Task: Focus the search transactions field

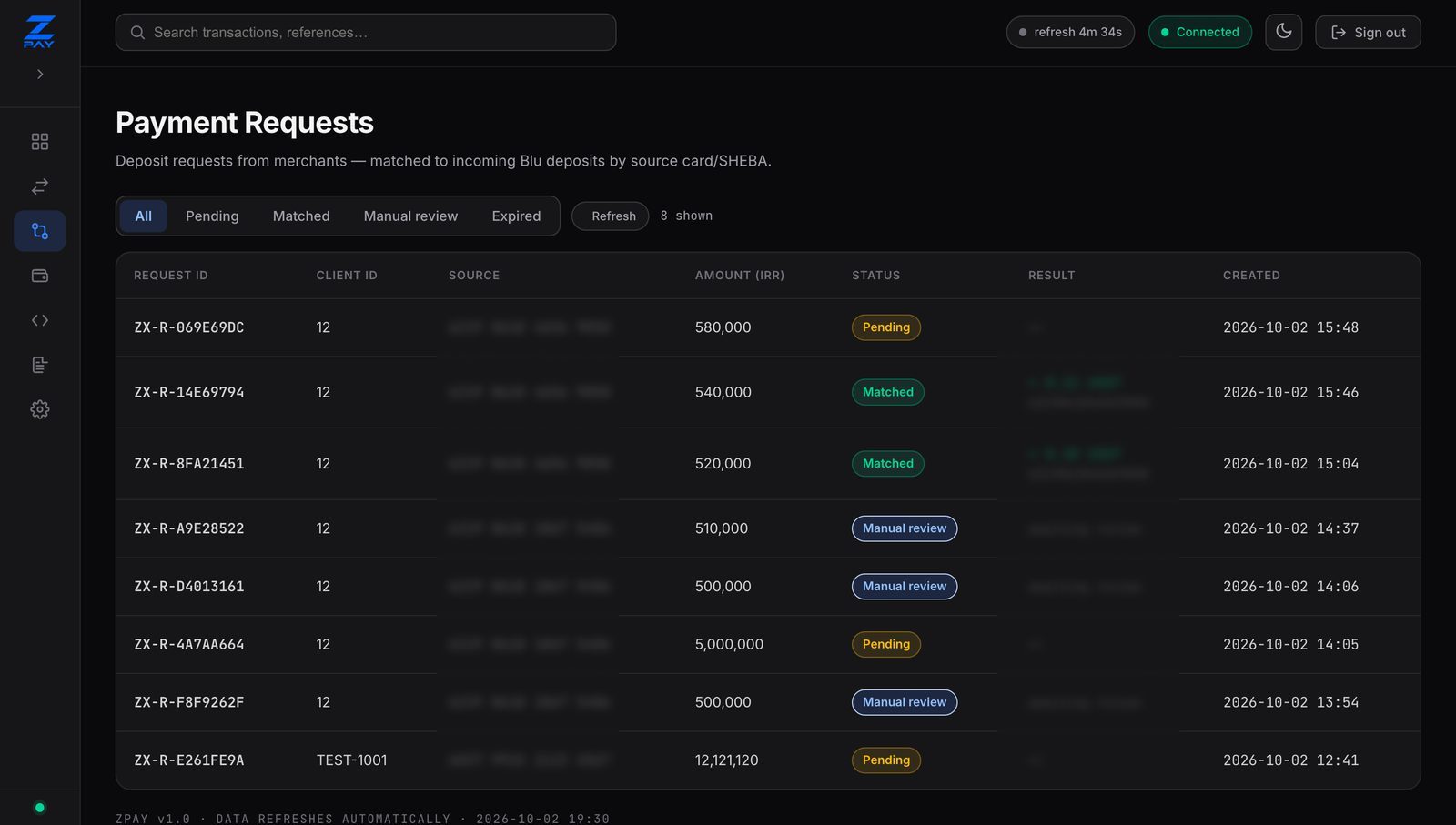Action: click(366, 32)
